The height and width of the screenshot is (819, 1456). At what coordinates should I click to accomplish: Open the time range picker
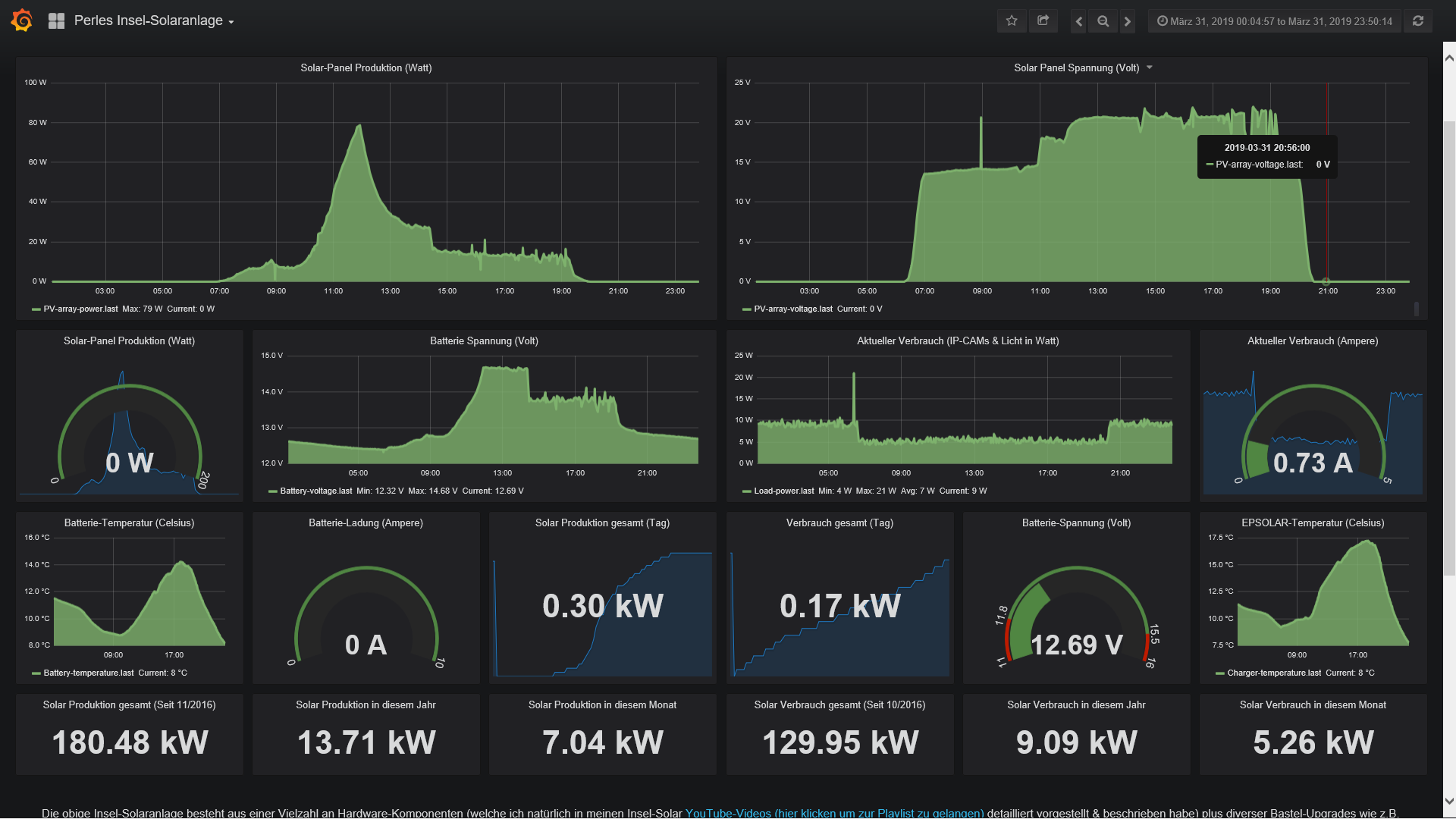tap(1274, 21)
